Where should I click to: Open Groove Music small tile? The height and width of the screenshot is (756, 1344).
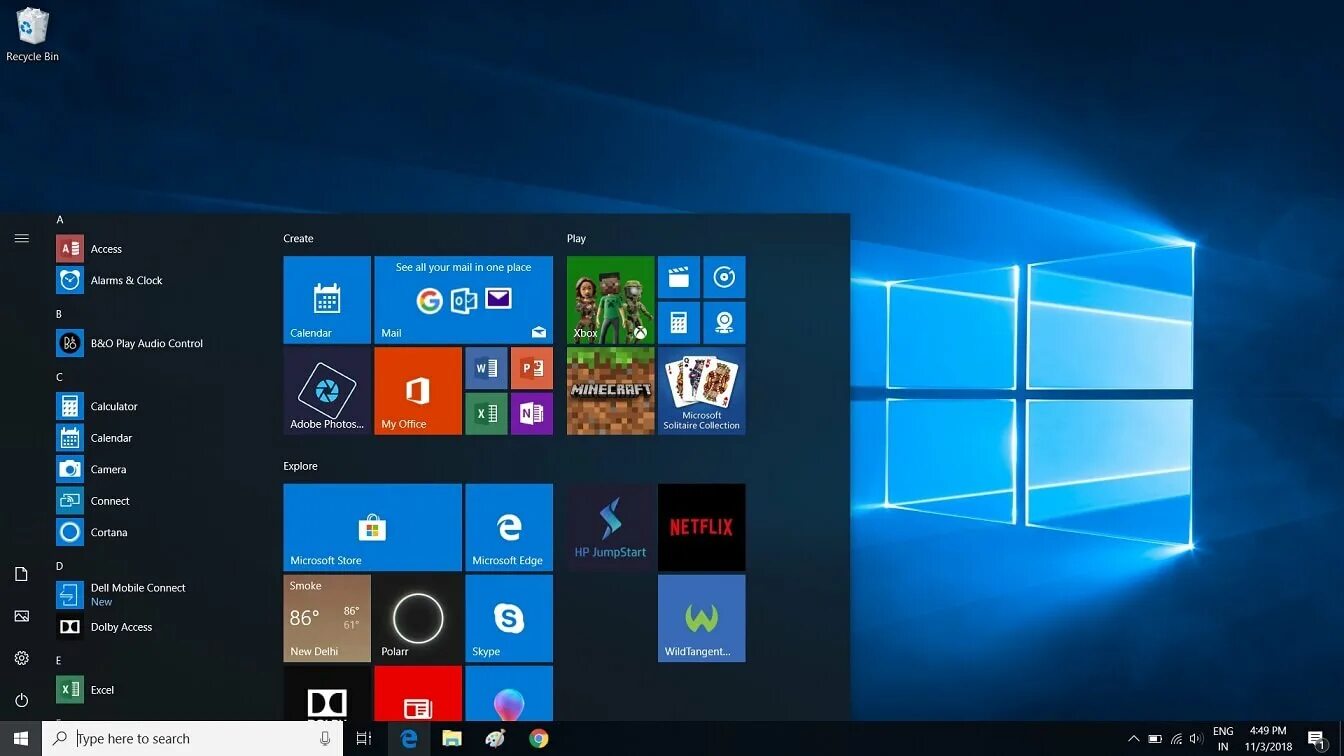(x=724, y=277)
